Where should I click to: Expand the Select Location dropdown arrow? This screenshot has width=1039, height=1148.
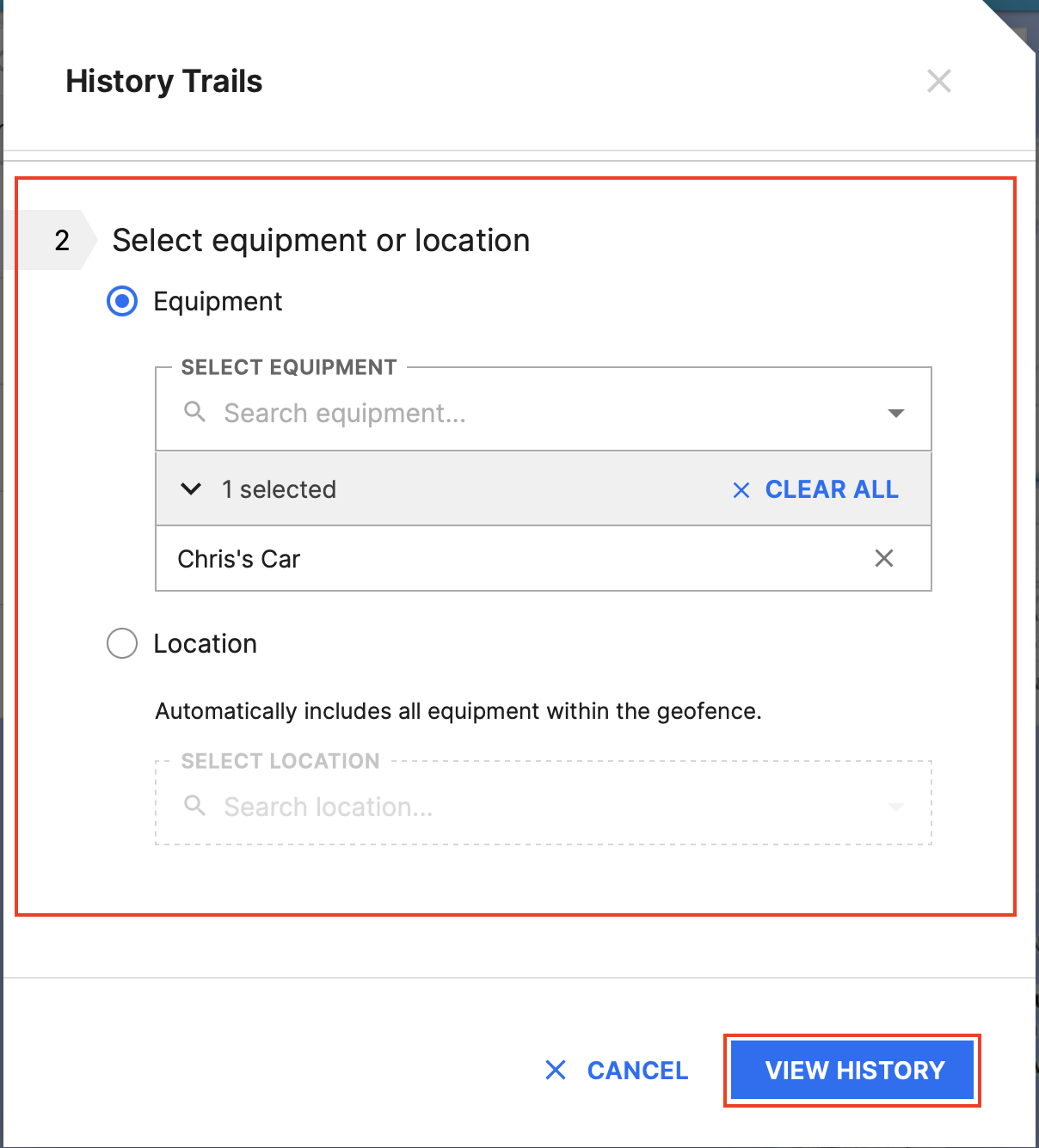coord(895,807)
